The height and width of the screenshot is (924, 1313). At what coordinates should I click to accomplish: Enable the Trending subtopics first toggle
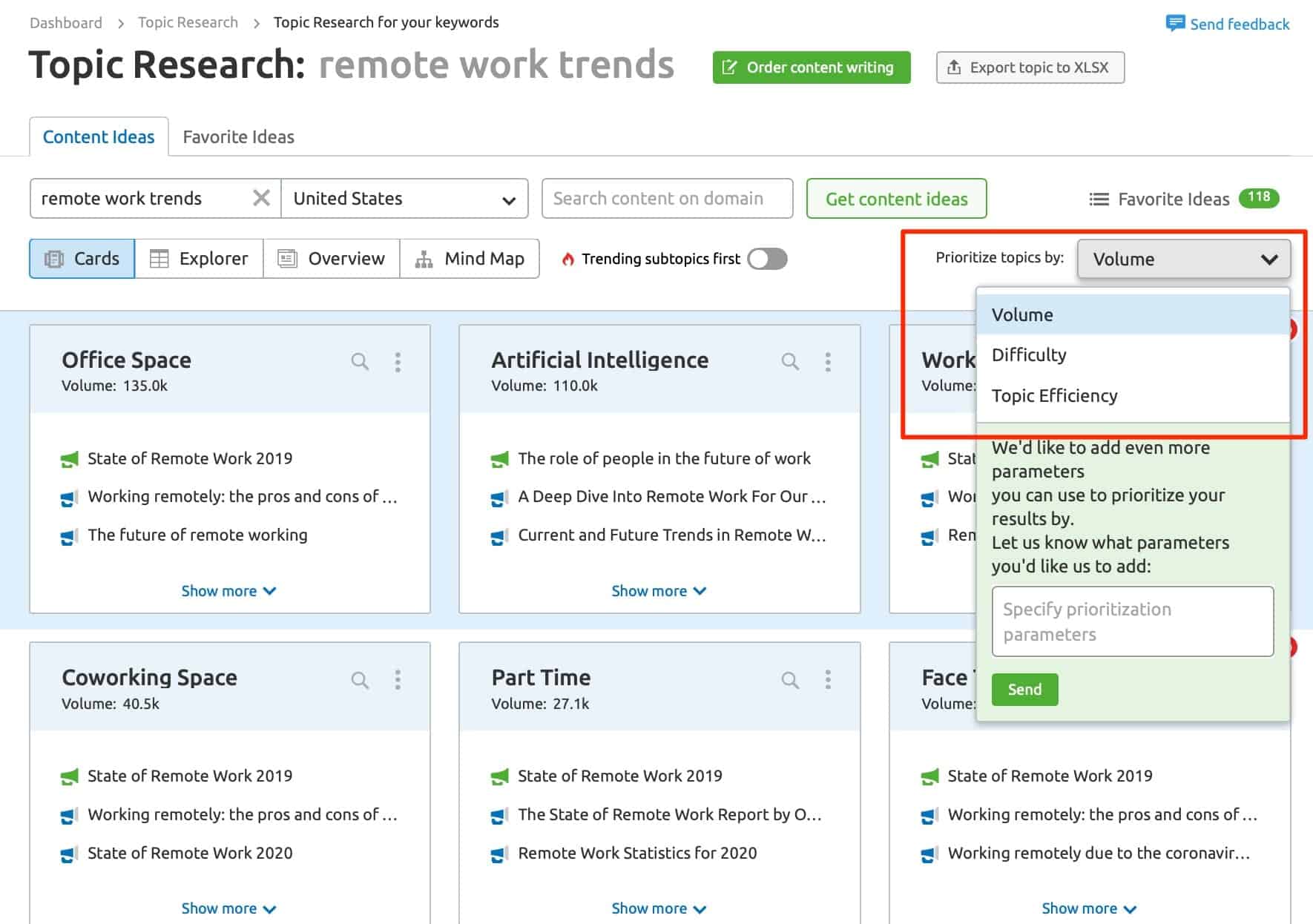(767, 259)
